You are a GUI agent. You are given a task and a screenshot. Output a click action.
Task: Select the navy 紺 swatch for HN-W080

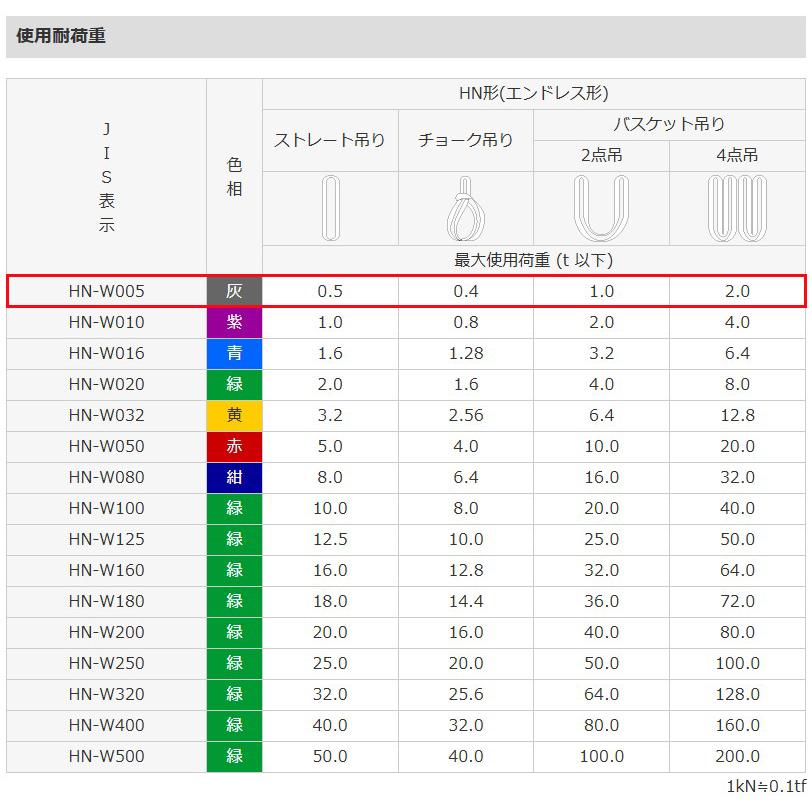coord(234,477)
